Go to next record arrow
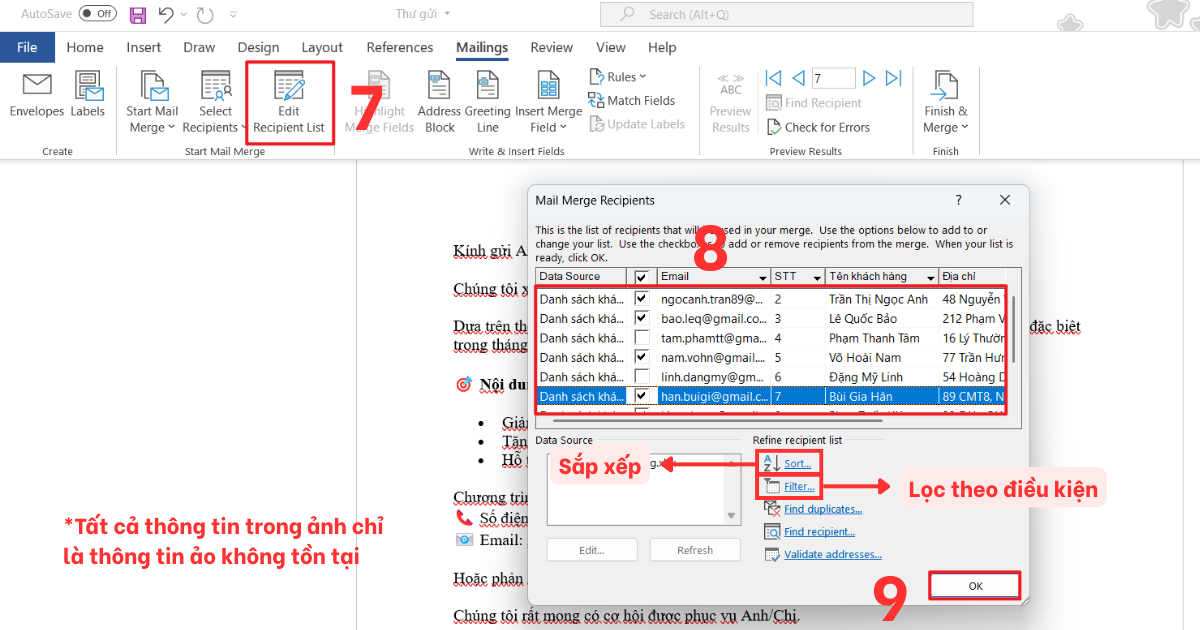The width and height of the screenshot is (1200, 630). click(x=869, y=78)
